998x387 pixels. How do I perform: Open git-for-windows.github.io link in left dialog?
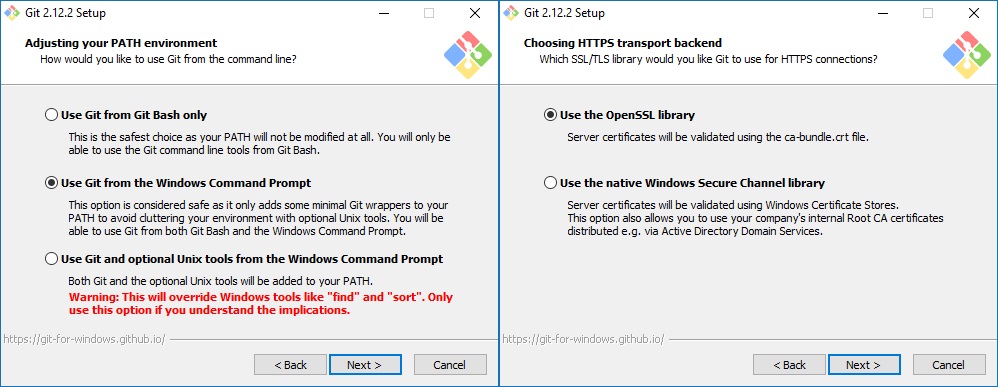[84, 339]
